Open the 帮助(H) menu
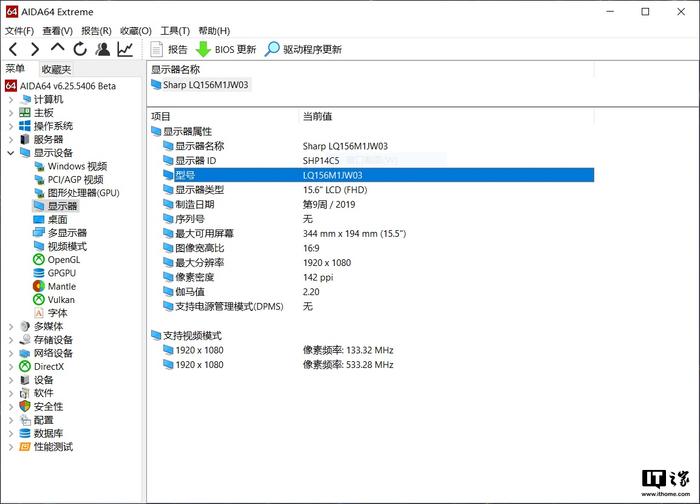This screenshot has width=700, height=504. (214, 31)
